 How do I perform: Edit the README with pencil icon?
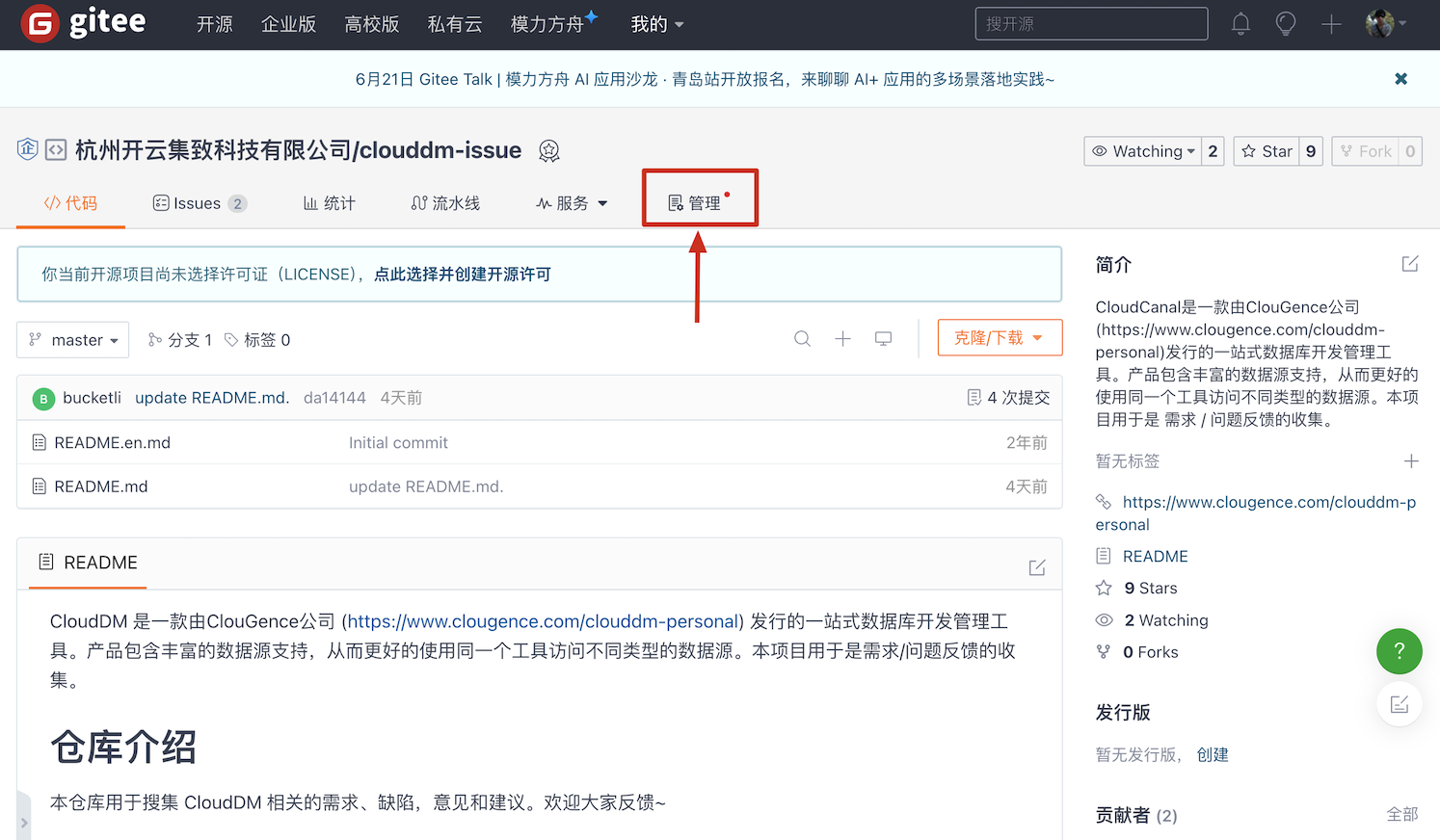[1037, 567]
